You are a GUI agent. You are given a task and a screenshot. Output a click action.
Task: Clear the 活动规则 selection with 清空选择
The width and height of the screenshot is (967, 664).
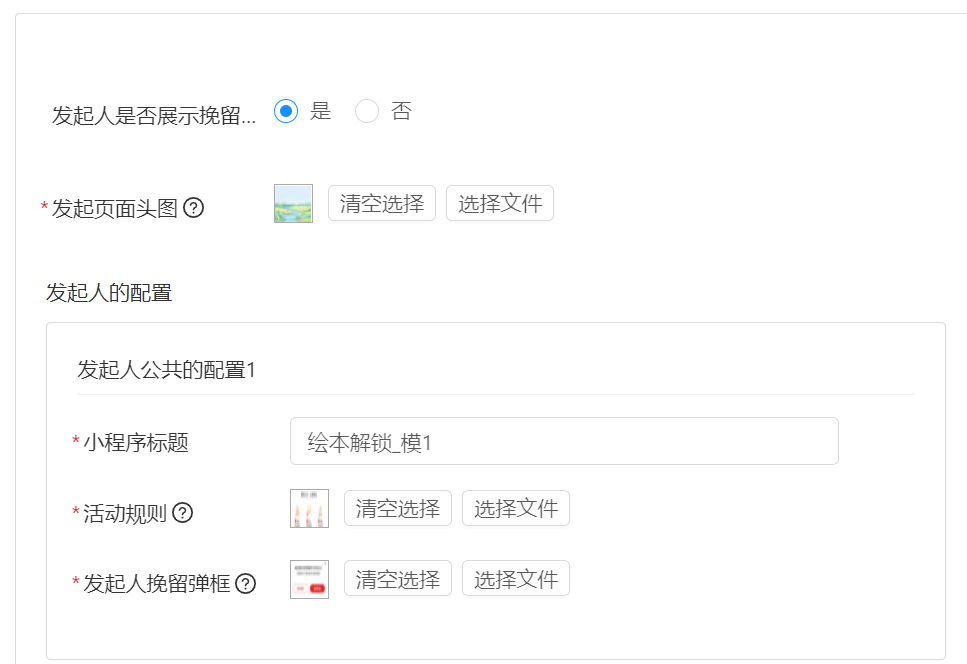point(398,508)
